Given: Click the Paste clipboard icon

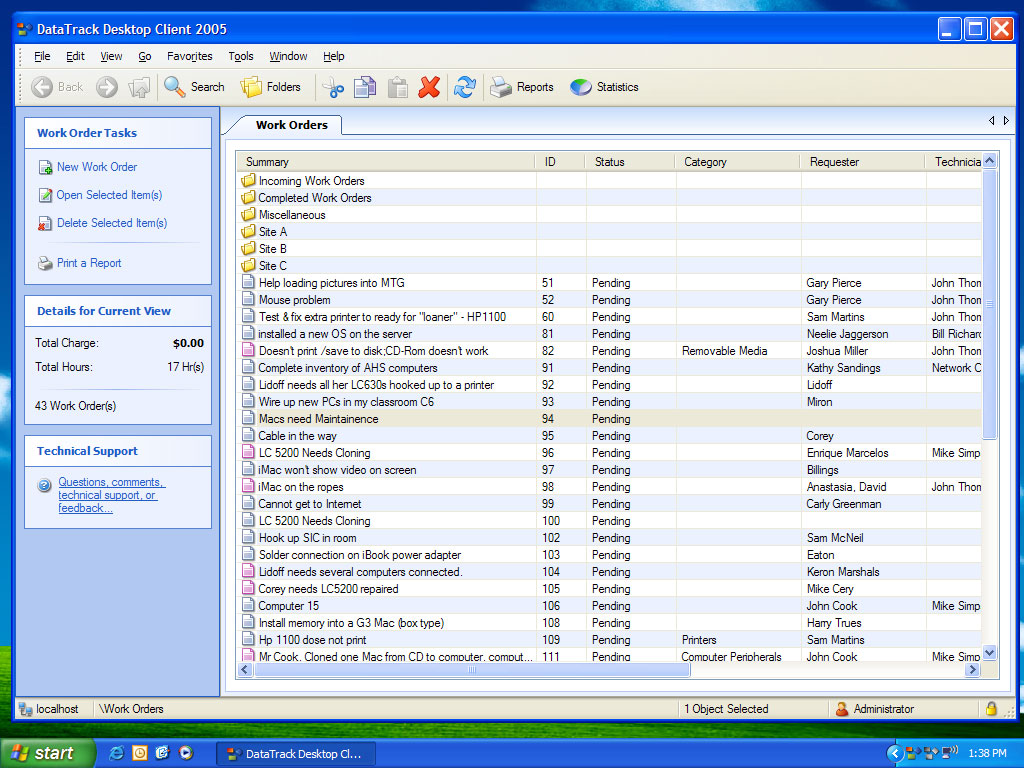Looking at the screenshot, I should coord(397,88).
